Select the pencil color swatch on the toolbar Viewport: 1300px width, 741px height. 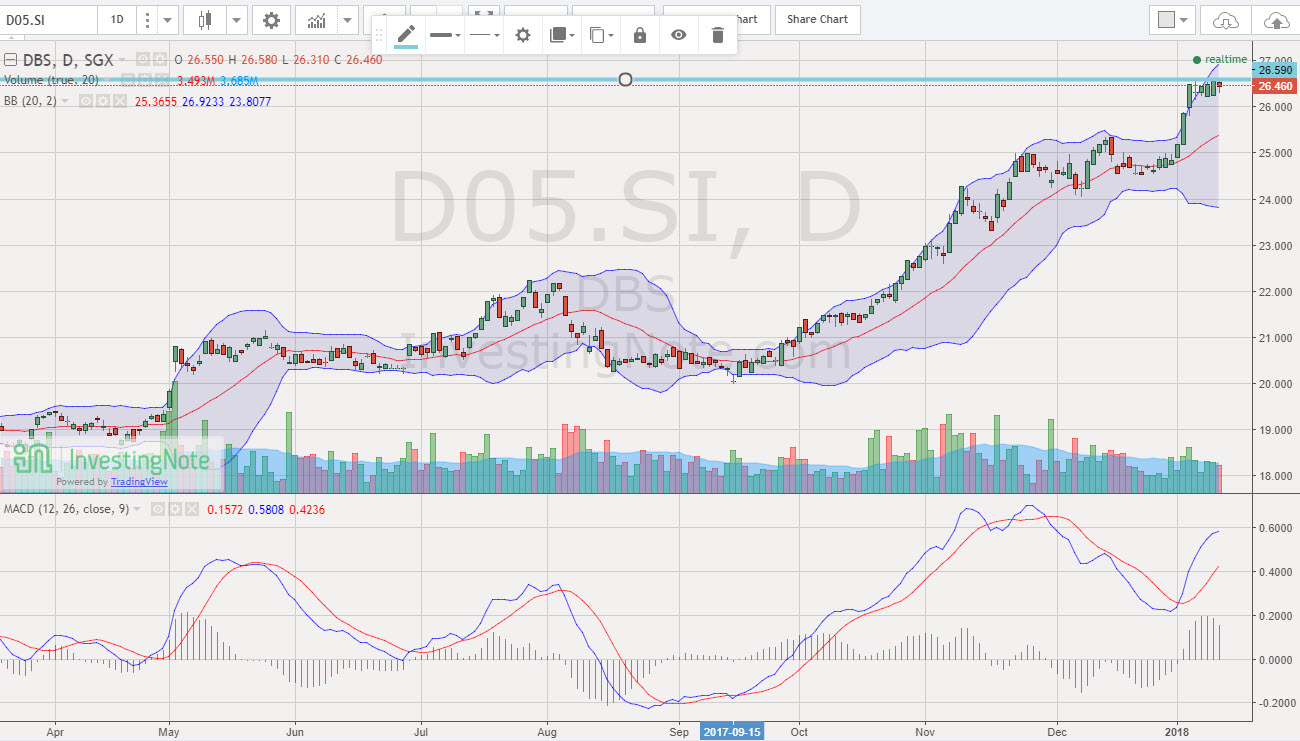coord(404,34)
